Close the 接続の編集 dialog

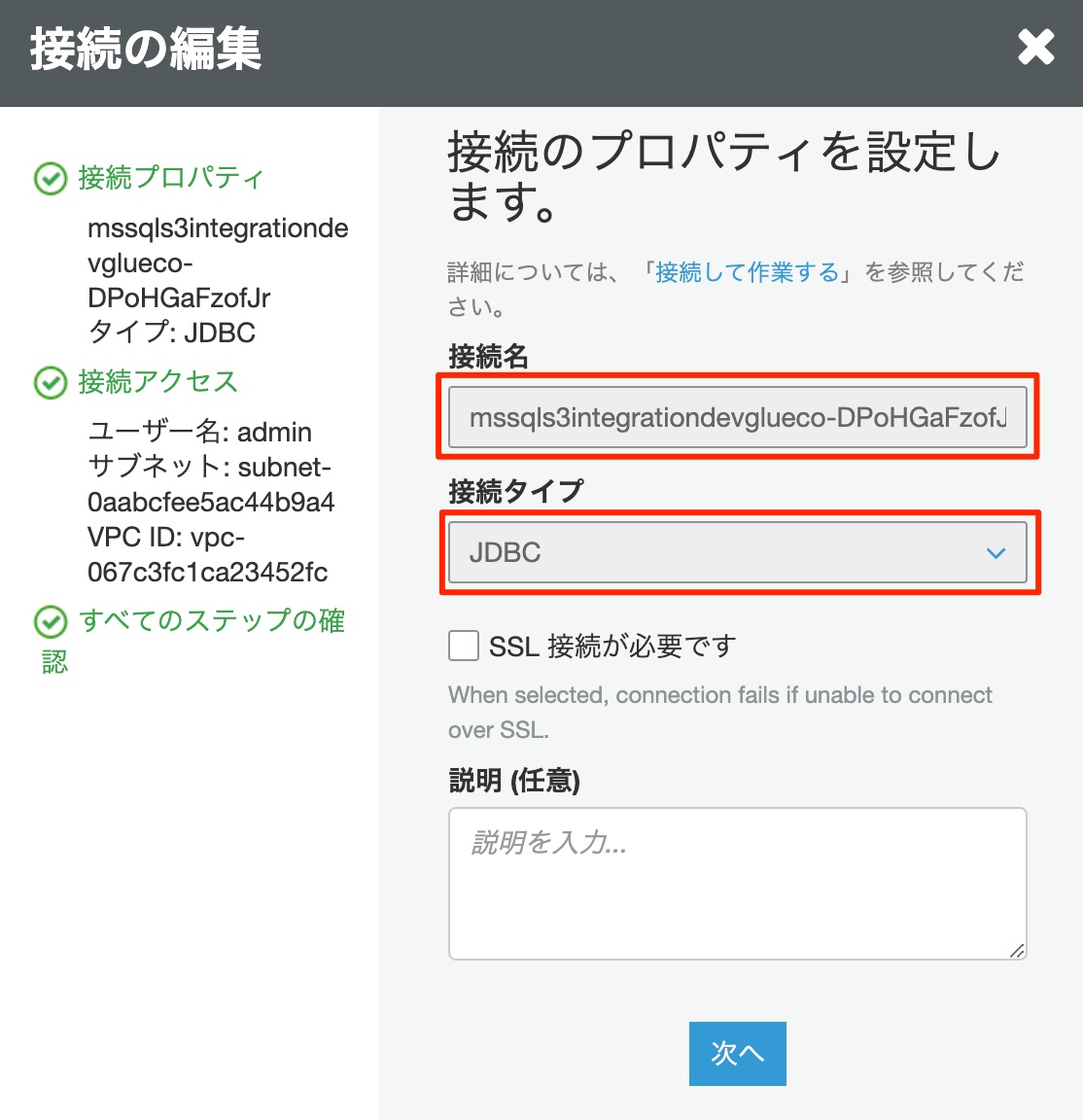click(x=1036, y=47)
